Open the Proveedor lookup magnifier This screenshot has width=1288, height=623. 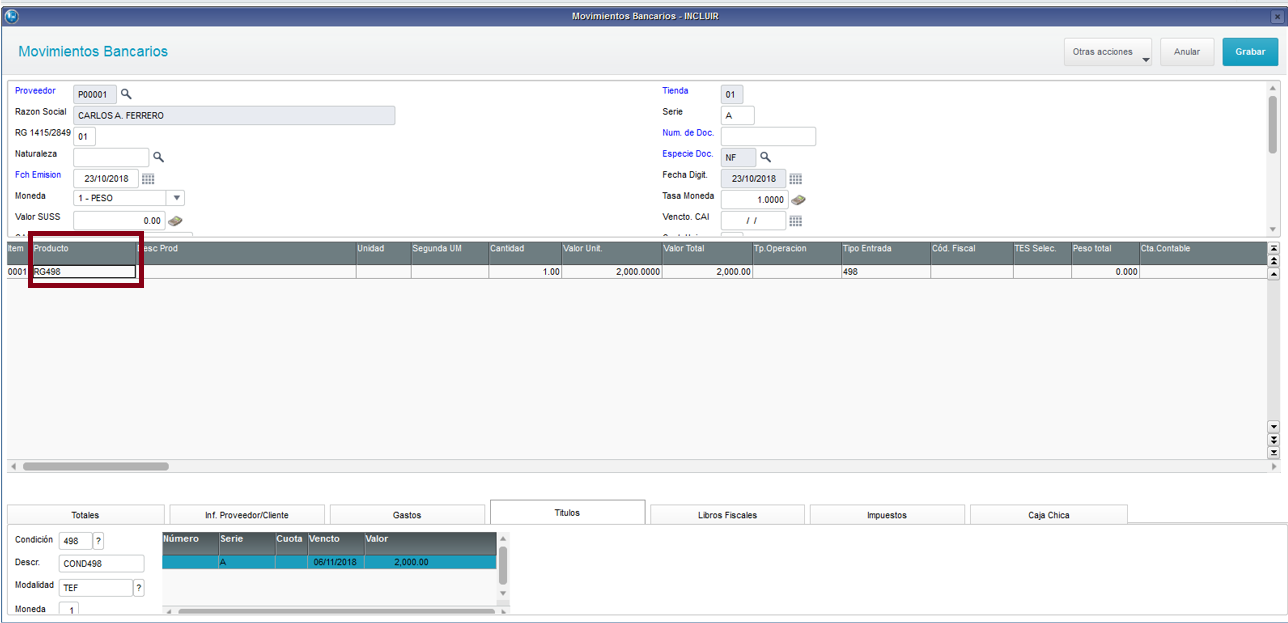coord(126,94)
